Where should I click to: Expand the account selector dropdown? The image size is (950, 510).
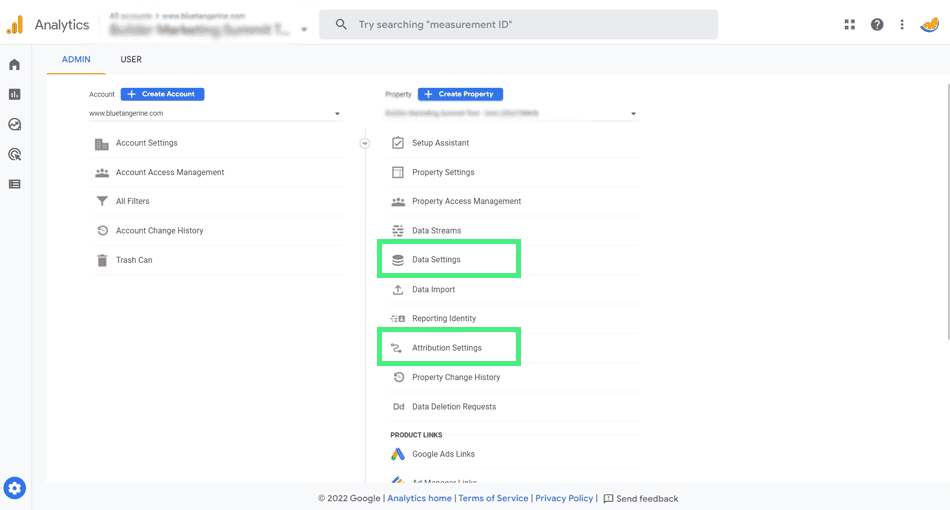click(x=215, y=114)
